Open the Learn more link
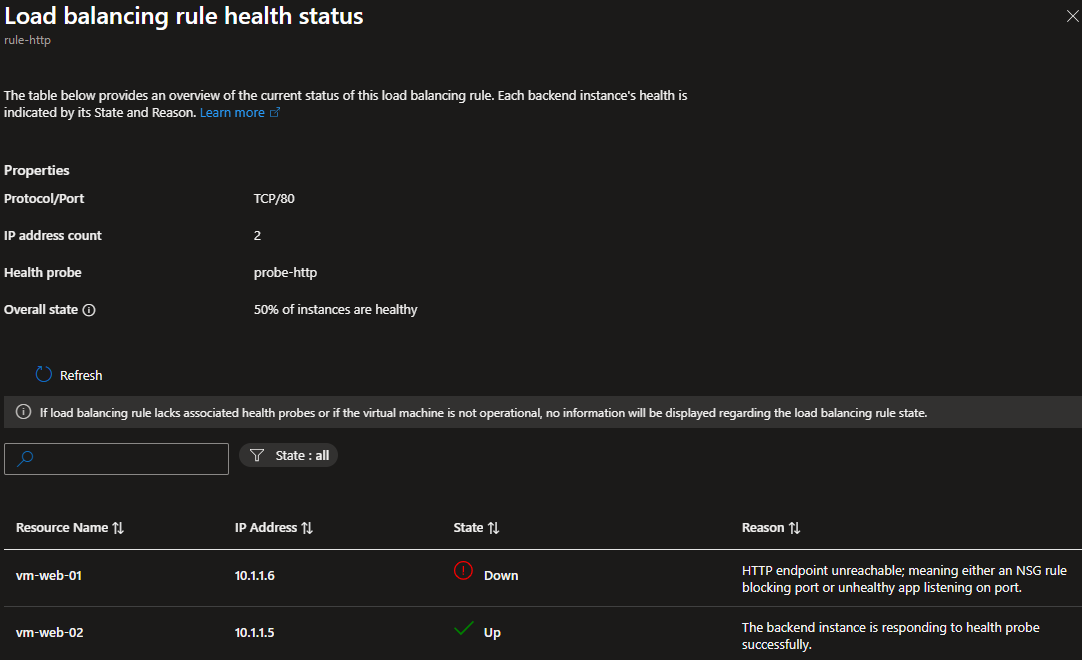Viewport: 1082px width, 660px height. click(232, 113)
